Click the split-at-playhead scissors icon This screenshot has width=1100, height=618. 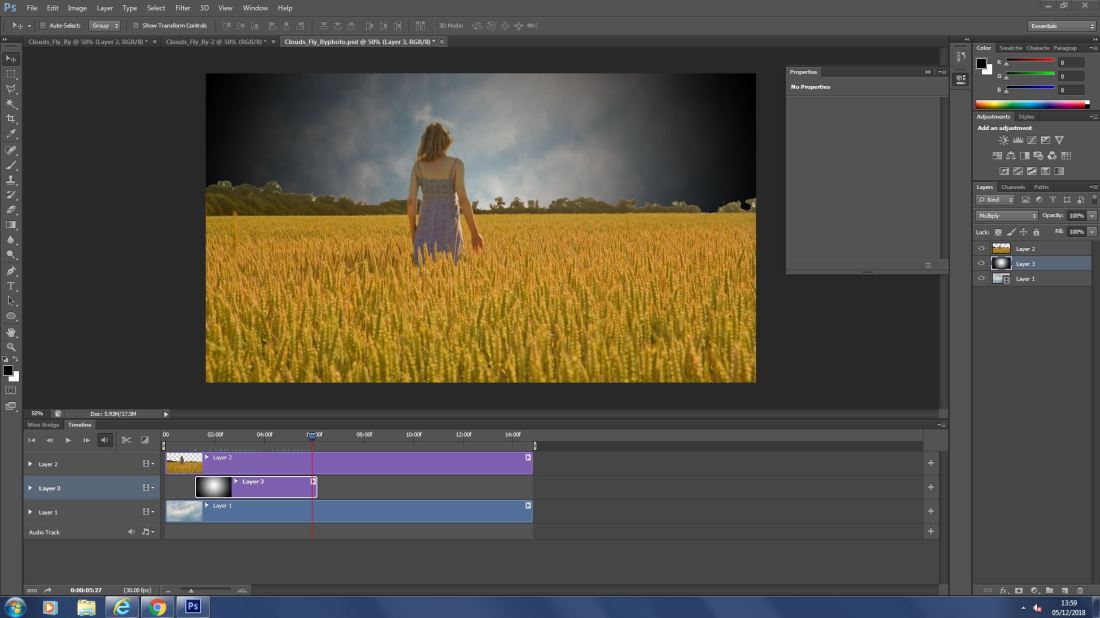[126, 440]
